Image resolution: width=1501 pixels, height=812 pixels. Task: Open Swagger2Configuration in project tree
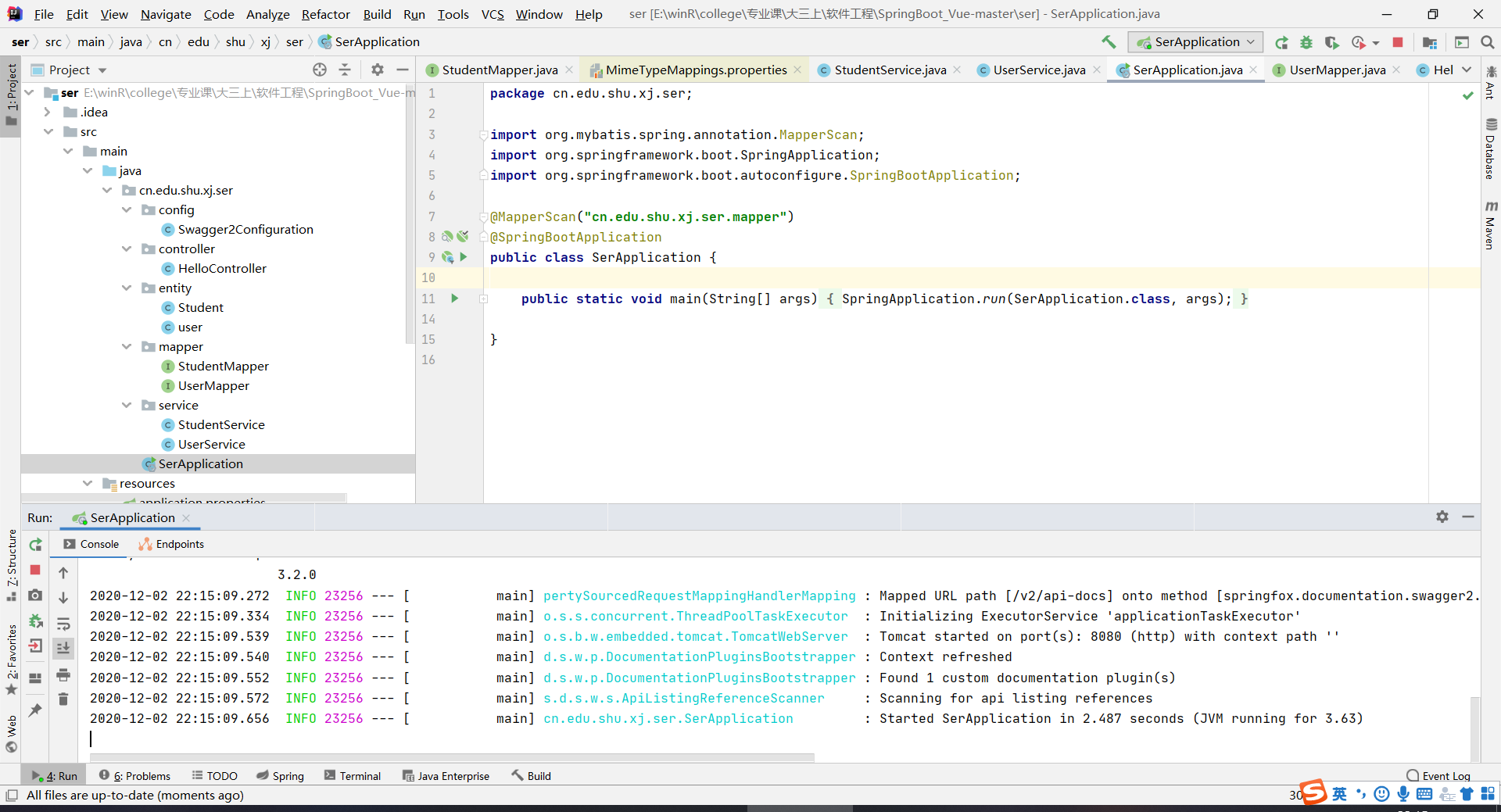tap(245, 230)
